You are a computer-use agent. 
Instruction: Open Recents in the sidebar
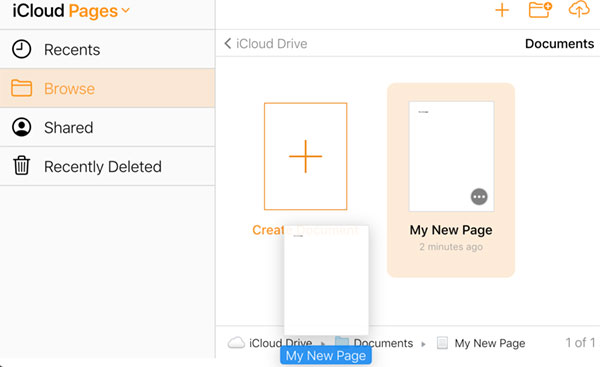click(x=108, y=49)
